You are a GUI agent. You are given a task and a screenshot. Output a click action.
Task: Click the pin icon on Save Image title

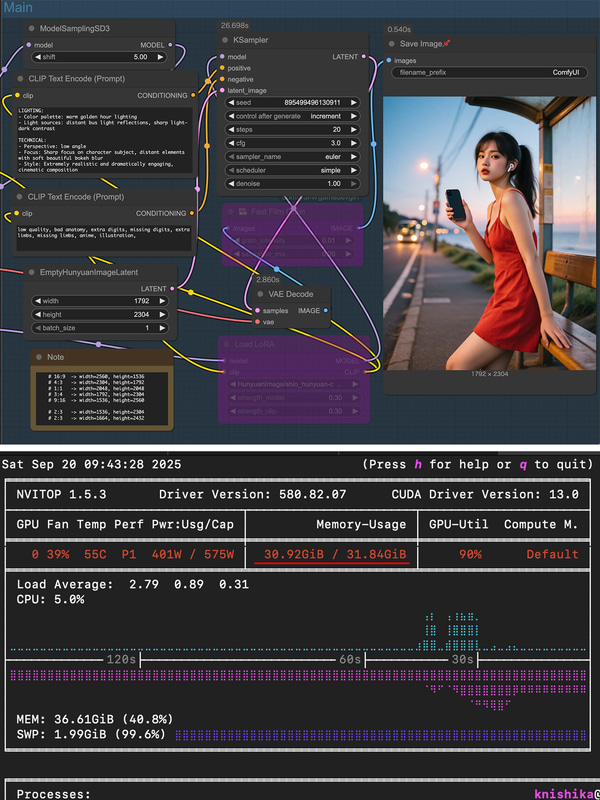point(447,44)
